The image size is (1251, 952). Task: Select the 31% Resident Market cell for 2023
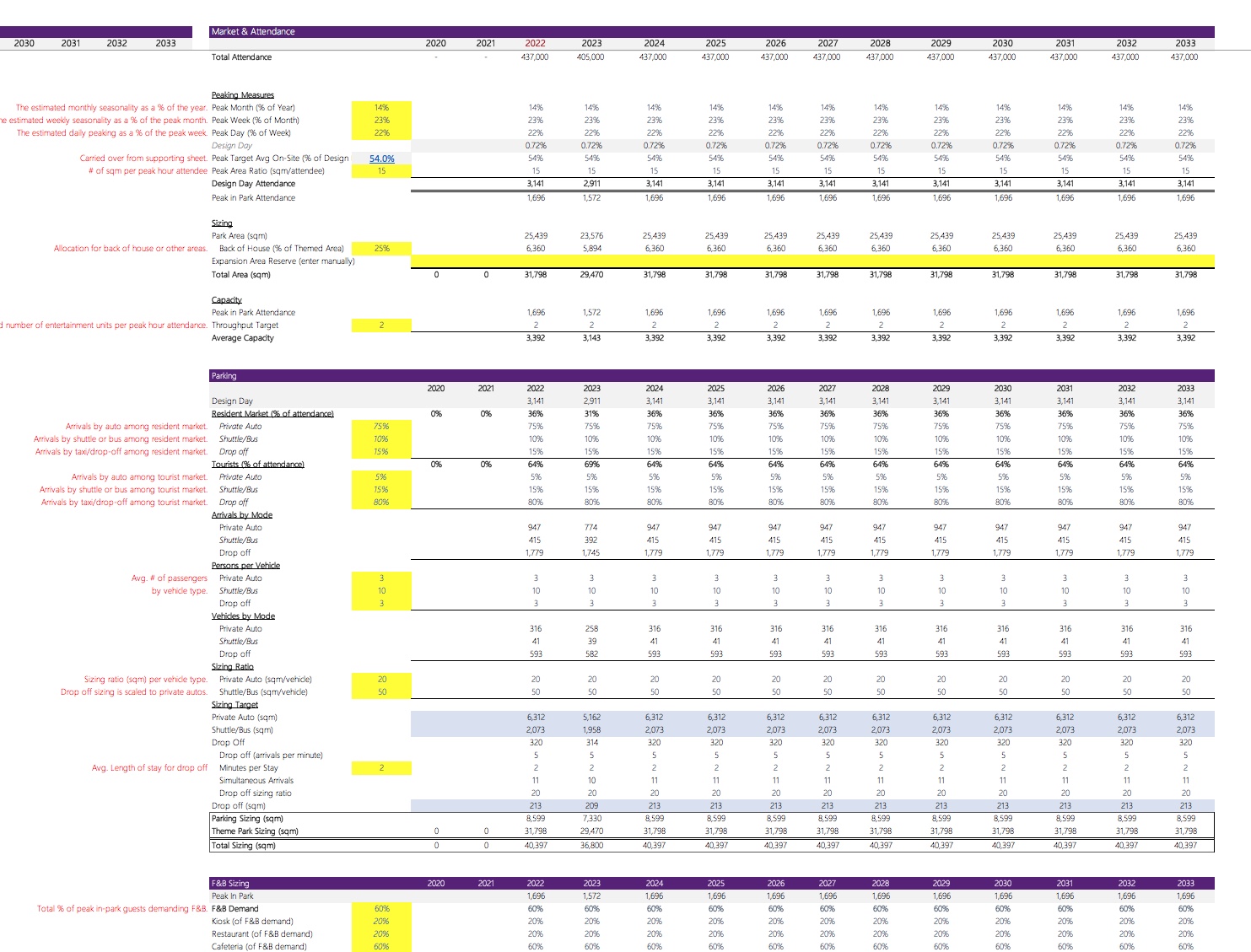591,414
